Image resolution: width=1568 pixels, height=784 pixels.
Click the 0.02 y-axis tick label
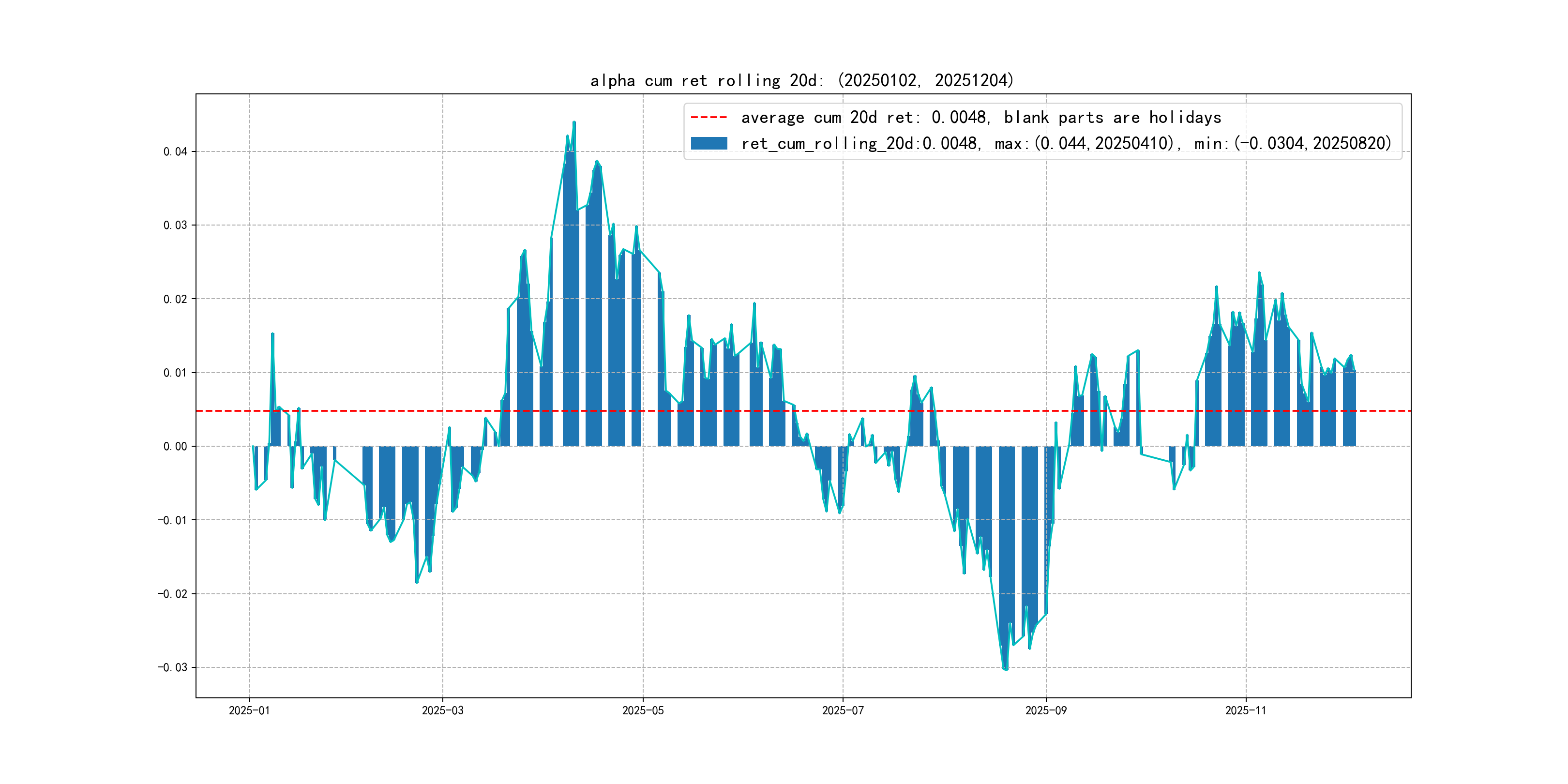tap(175, 299)
